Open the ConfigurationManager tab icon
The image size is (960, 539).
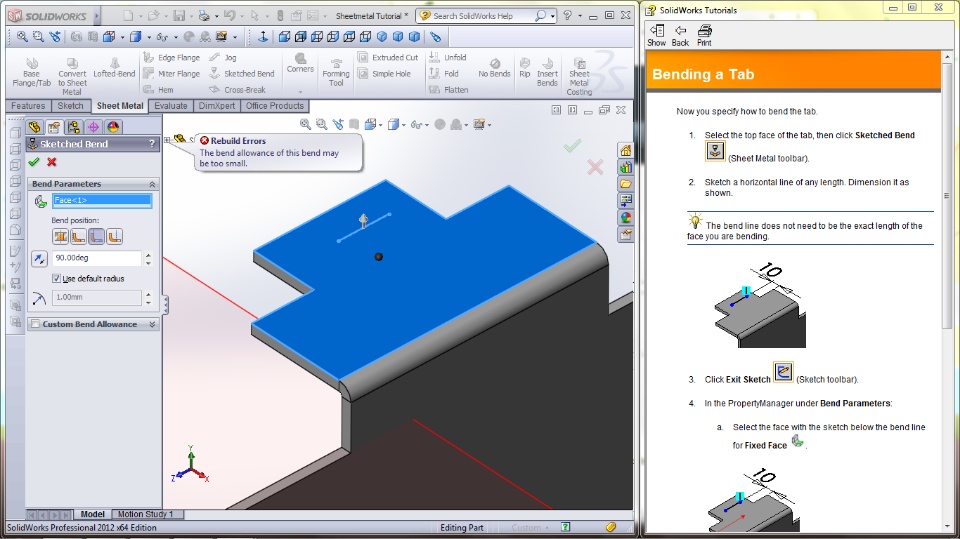[73, 127]
